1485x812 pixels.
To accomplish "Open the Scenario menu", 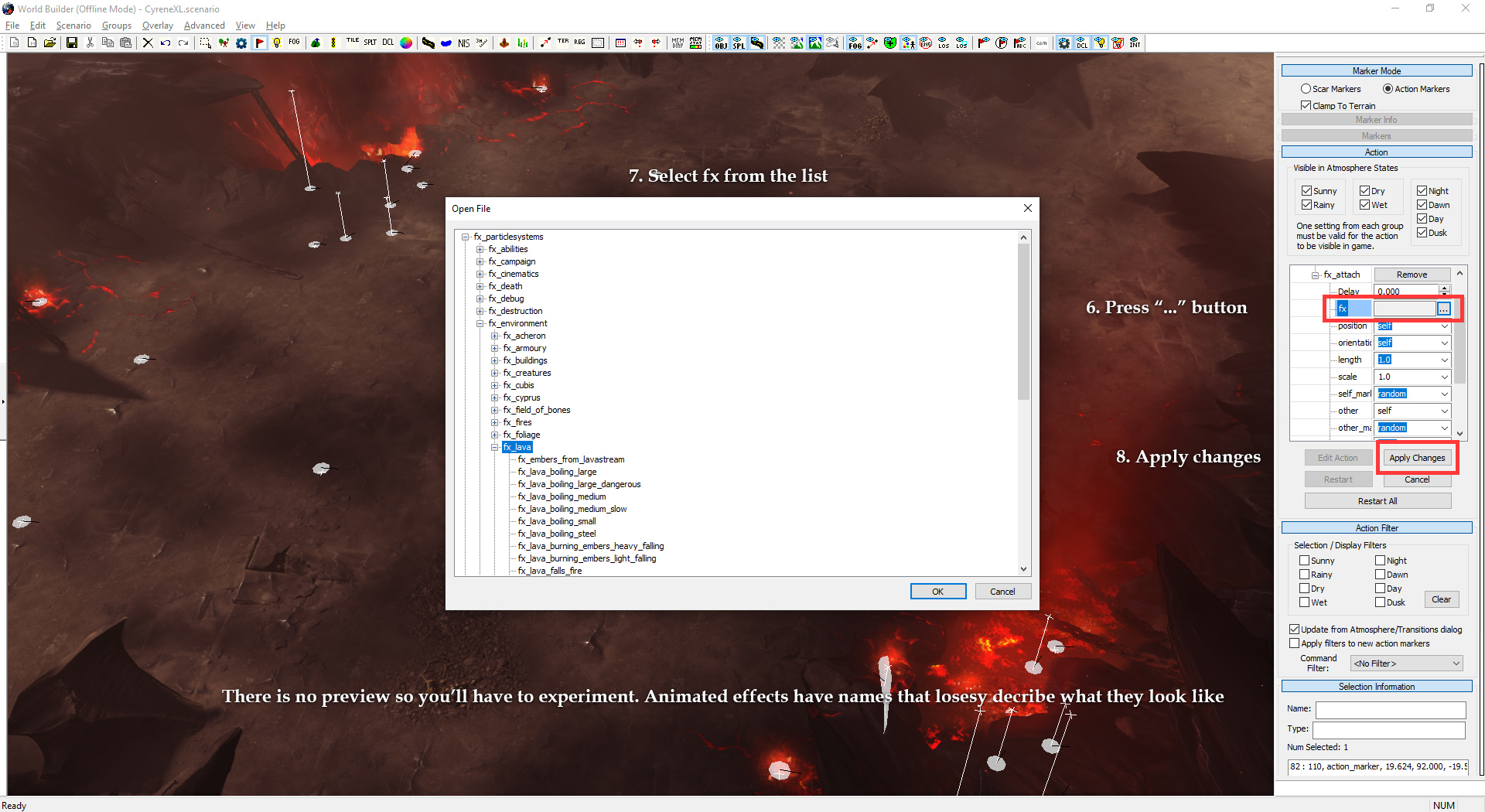I will tap(73, 26).
